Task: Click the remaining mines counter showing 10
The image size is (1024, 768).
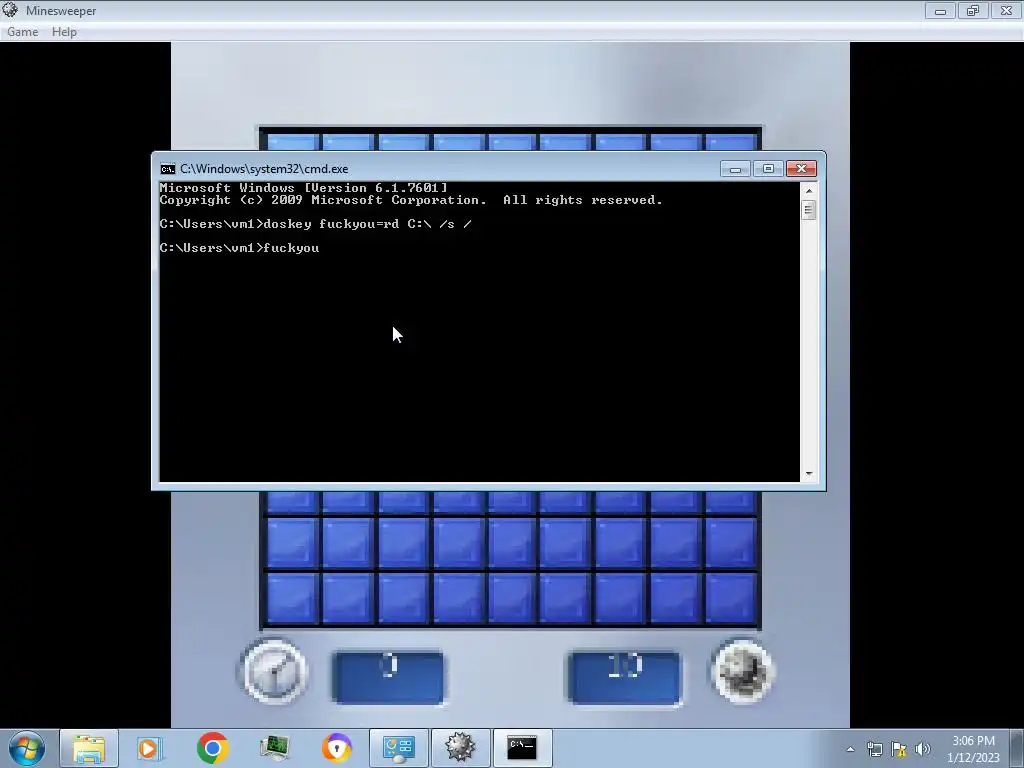Action: pyautogui.click(x=624, y=677)
